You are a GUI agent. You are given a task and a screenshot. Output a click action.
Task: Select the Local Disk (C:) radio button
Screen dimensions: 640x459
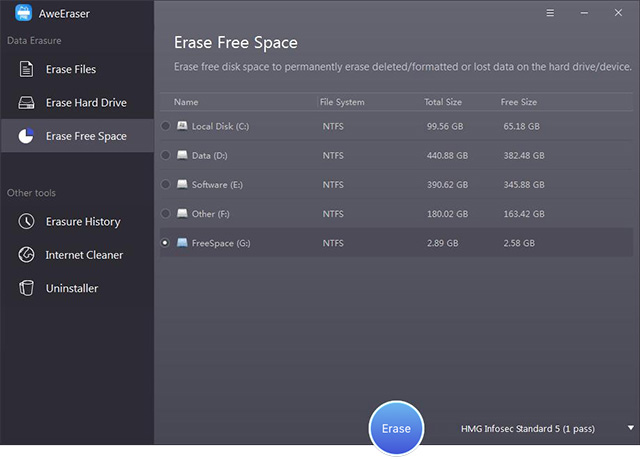pyautogui.click(x=165, y=126)
